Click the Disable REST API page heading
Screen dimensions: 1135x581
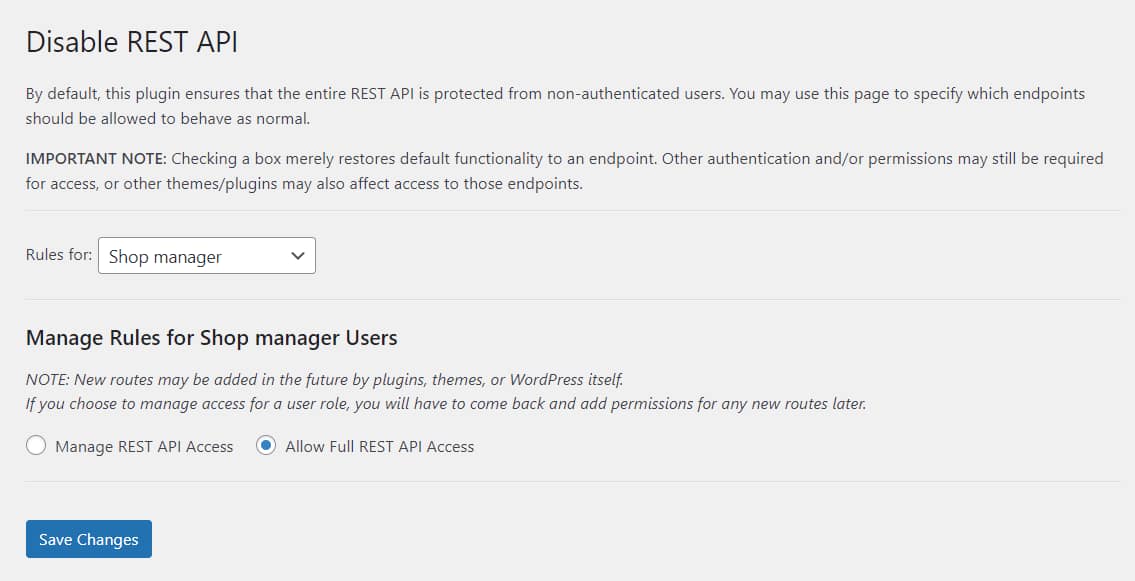(x=131, y=42)
